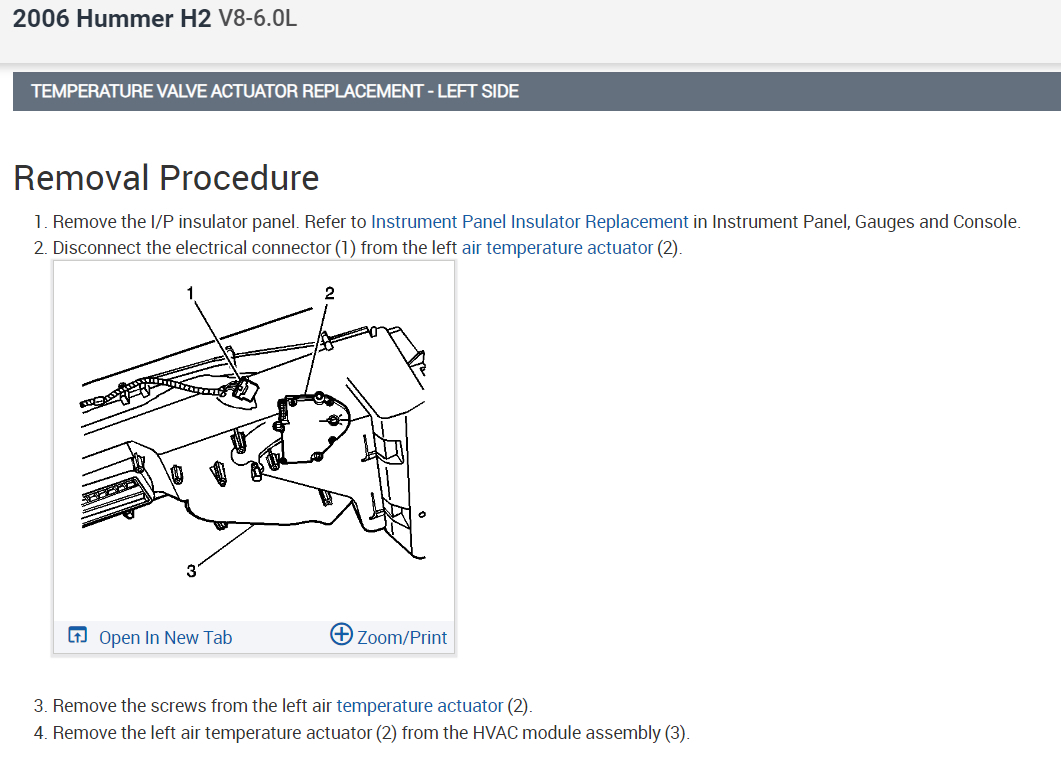
Task: Follow the air temperature actuator link in step 2
Action: tap(557, 248)
